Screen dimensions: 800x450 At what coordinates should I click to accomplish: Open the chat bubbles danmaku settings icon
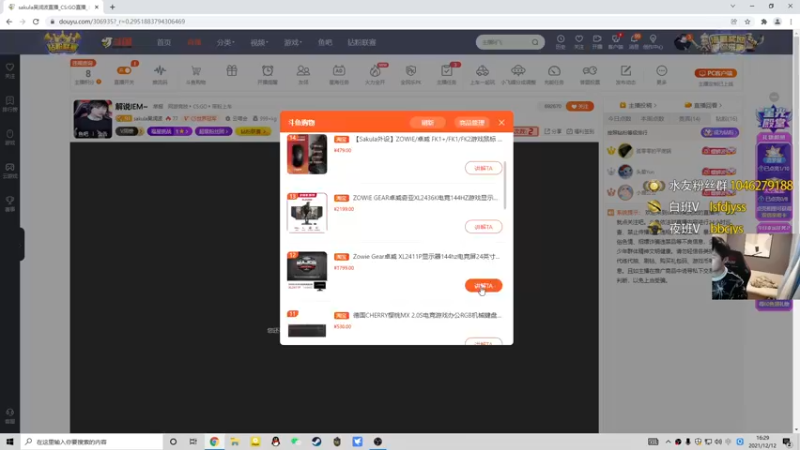click(590, 71)
